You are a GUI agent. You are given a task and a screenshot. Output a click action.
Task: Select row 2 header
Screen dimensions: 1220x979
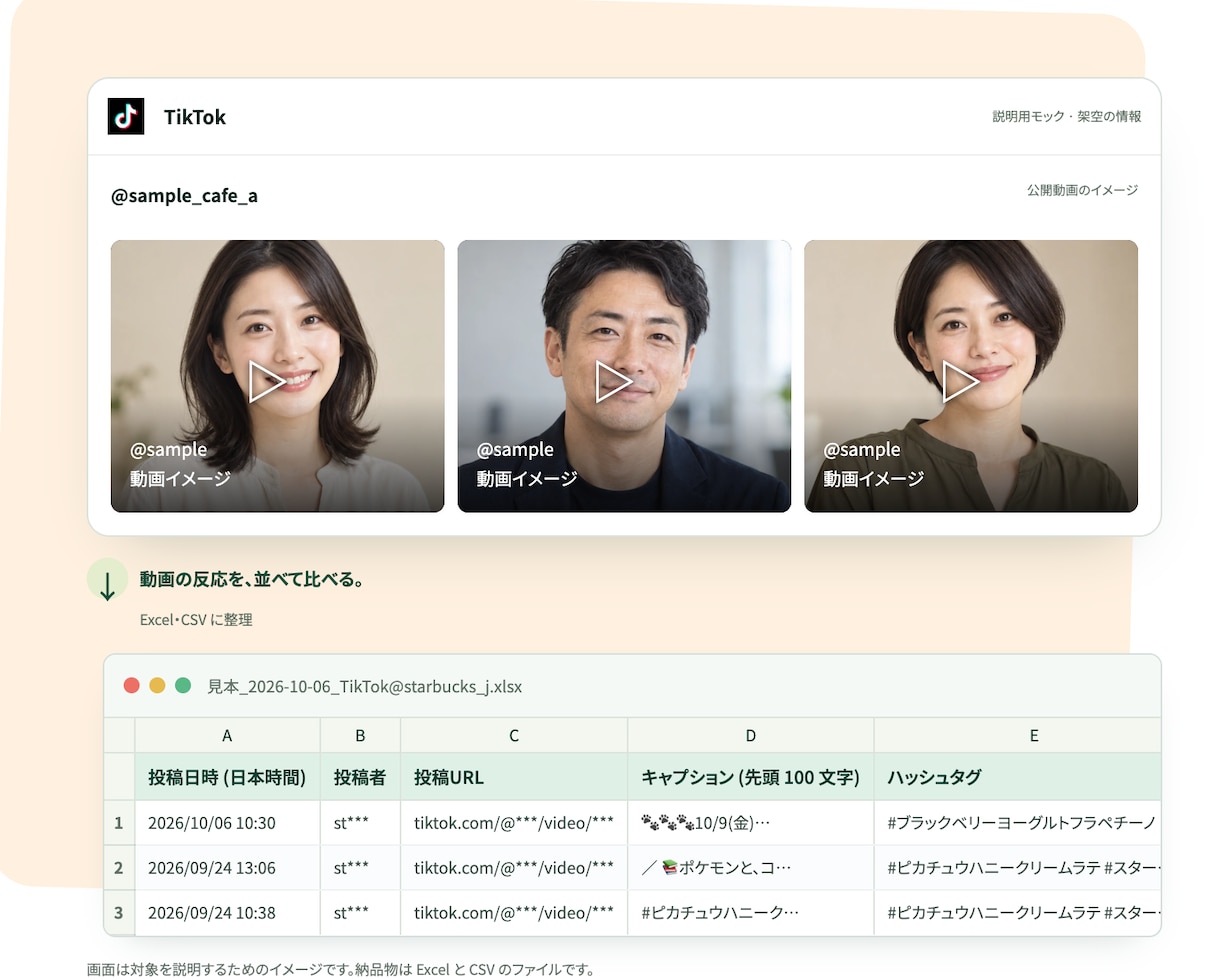click(x=119, y=868)
